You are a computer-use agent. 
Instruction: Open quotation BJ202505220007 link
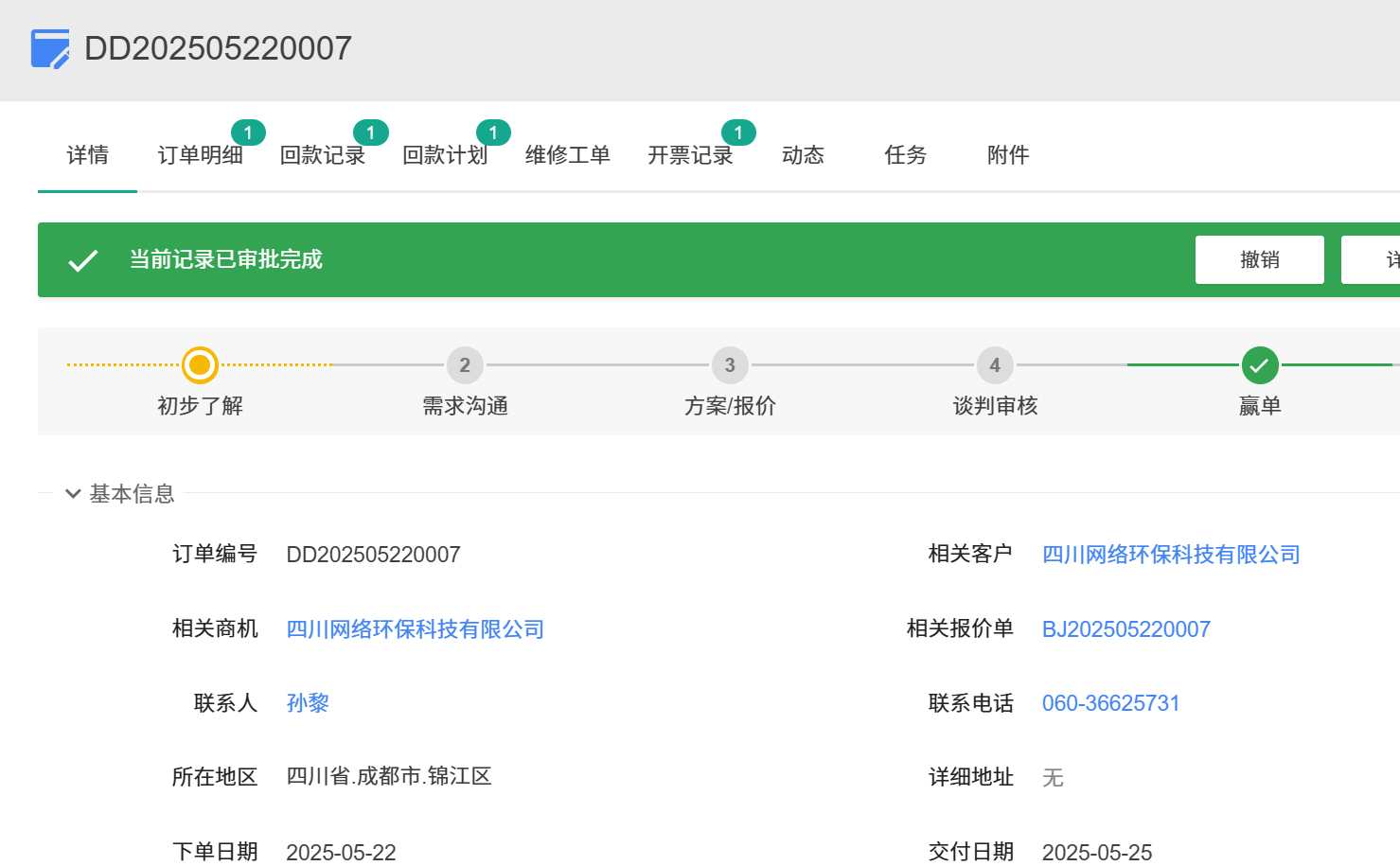1125,629
